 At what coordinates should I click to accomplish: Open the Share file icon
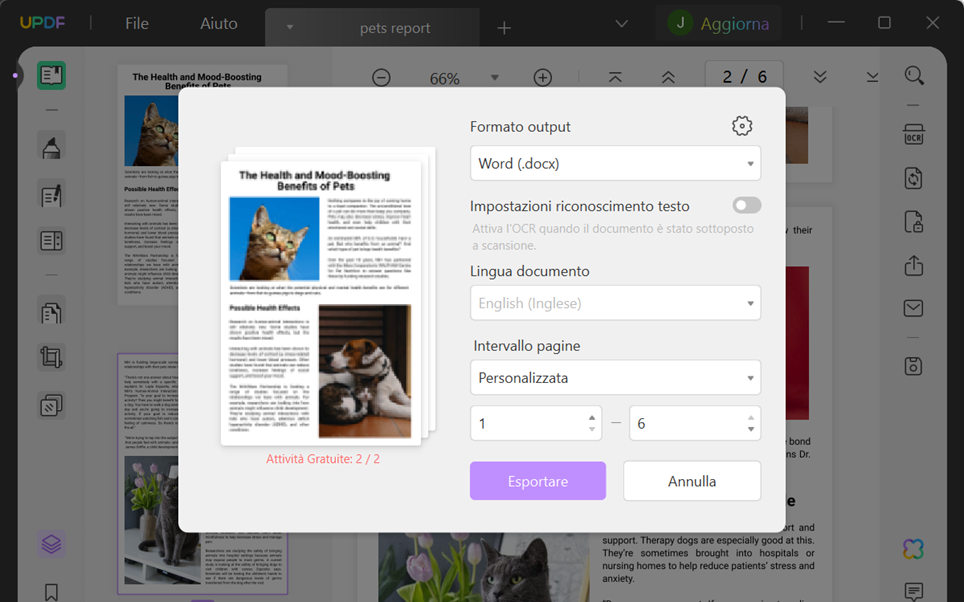point(914,266)
